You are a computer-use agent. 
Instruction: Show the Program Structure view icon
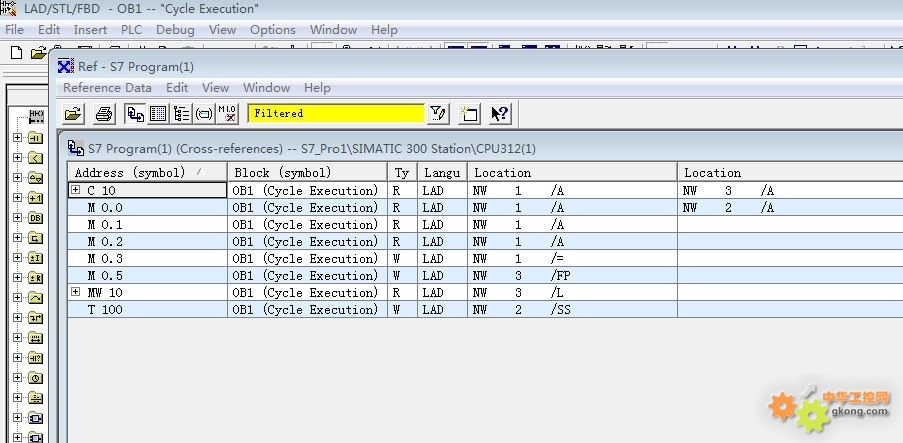(x=181, y=114)
